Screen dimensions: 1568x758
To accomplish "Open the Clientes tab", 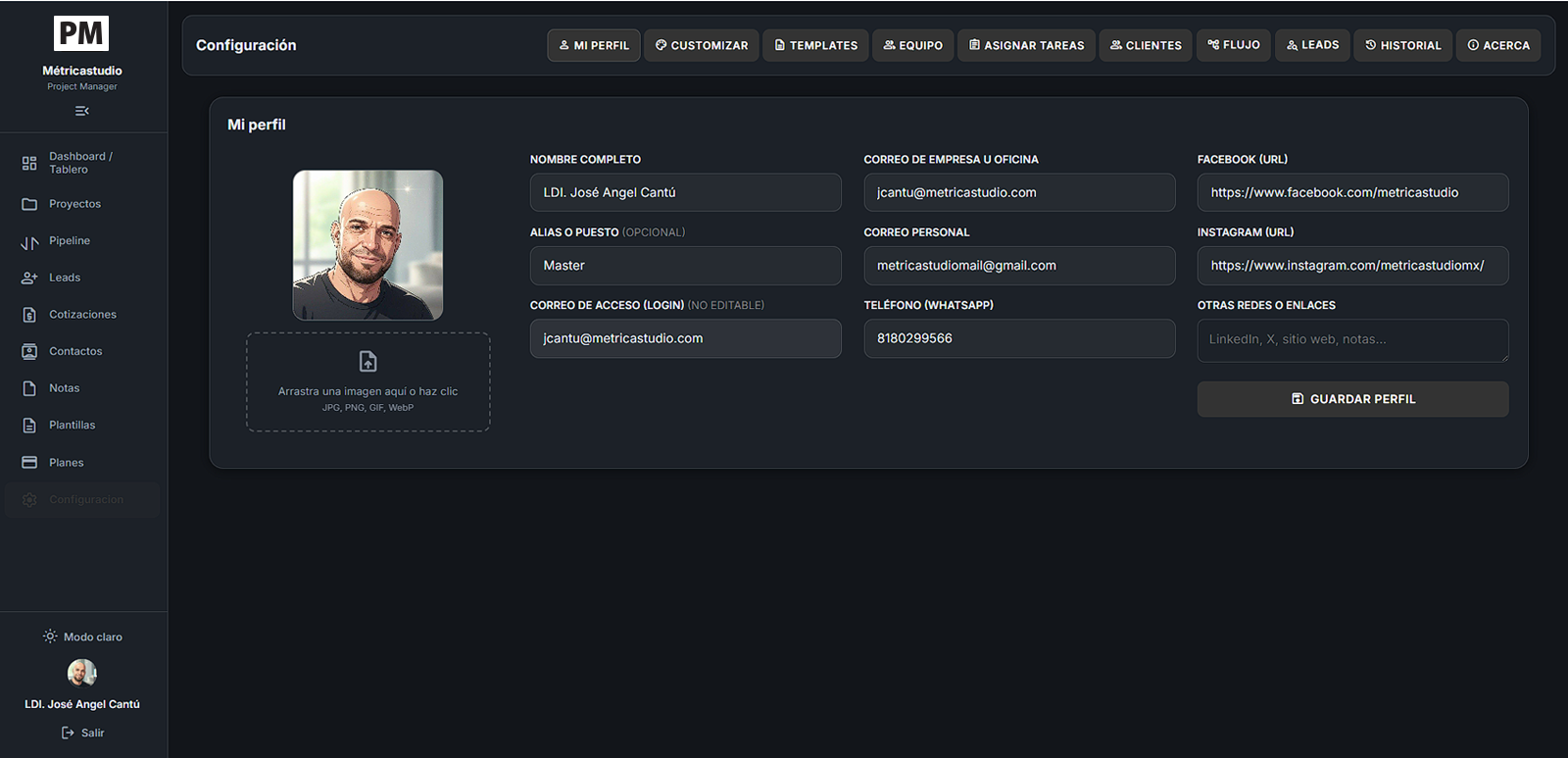I will (x=1146, y=45).
